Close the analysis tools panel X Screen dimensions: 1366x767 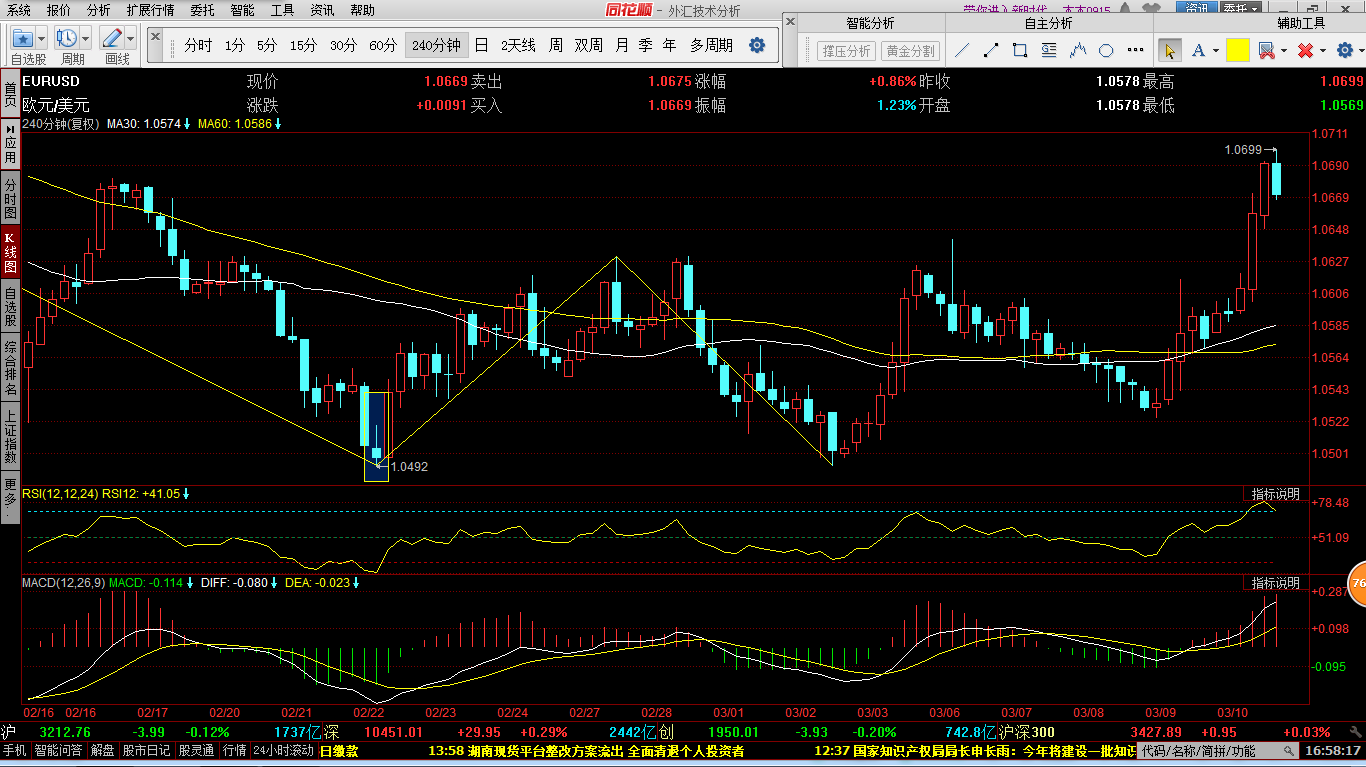click(790, 21)
